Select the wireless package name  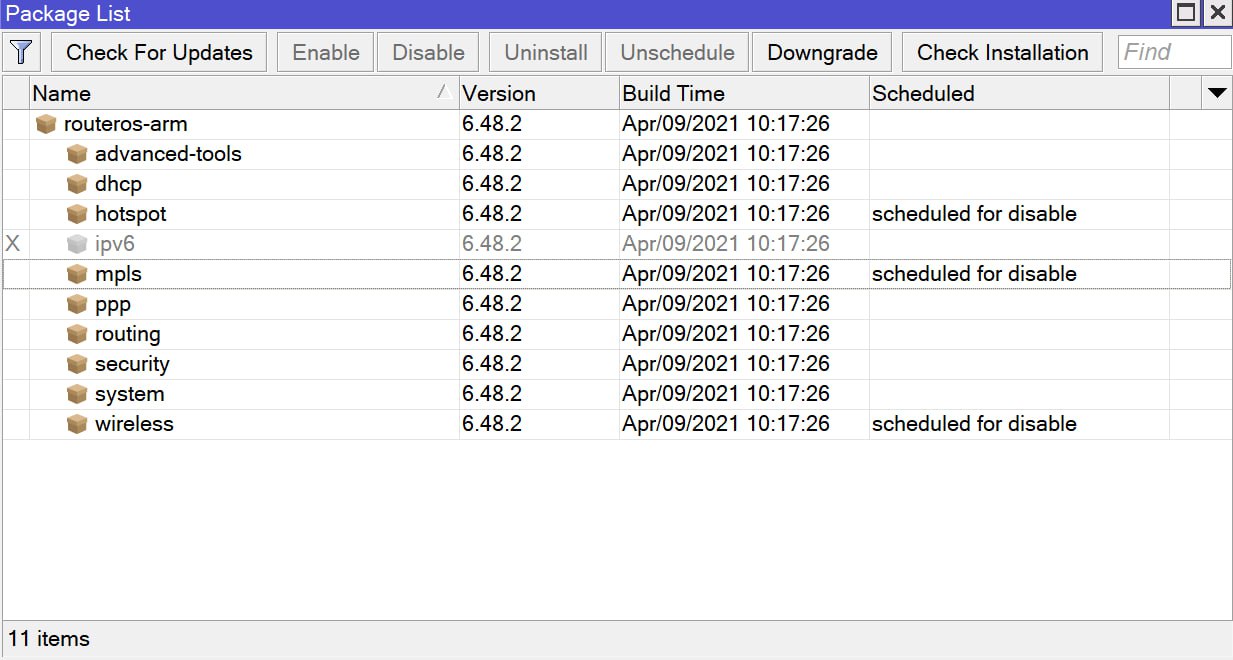click(x=134, y=424)
